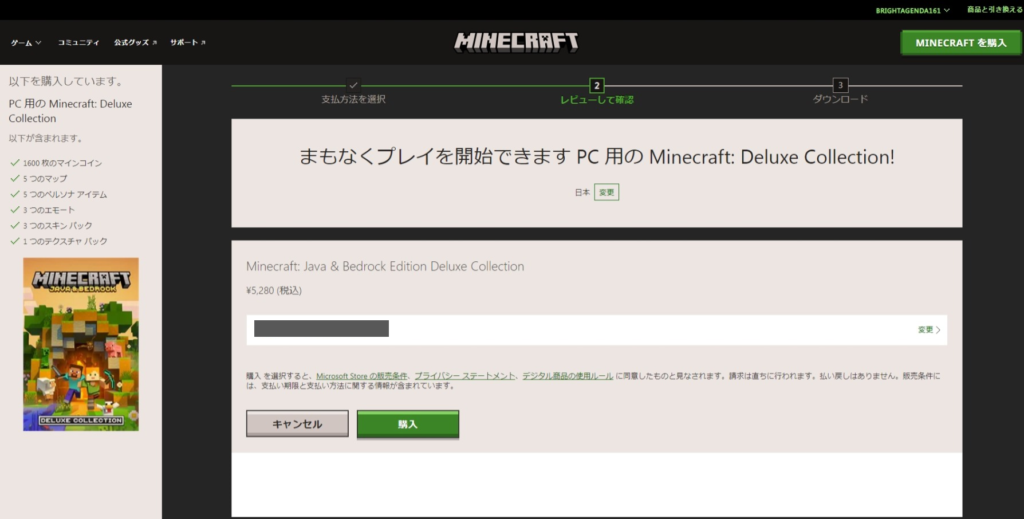This screenshot has height=519, width=1024.
Task: Click the 1 つのテクスチャ パック text
Action: (65, 242)
